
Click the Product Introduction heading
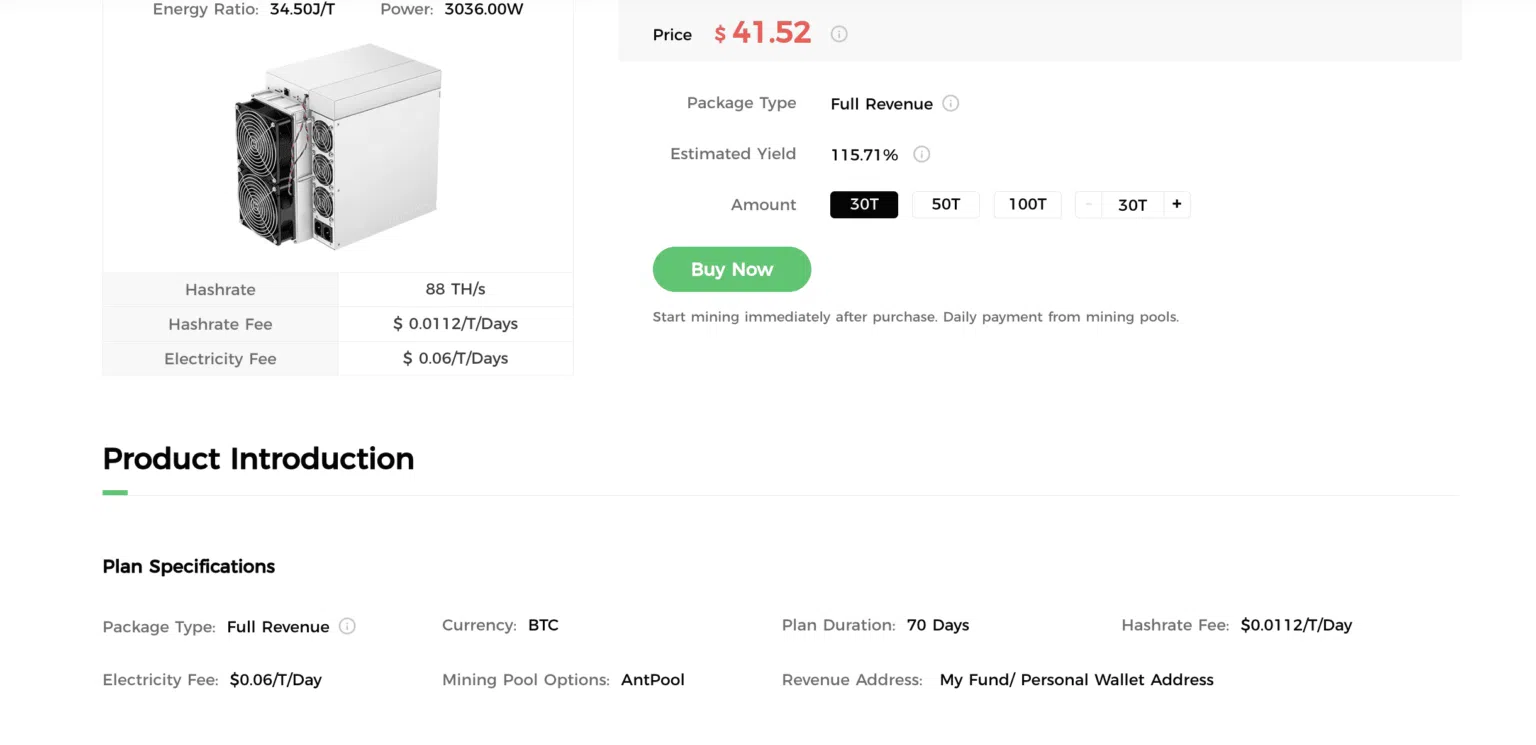click(258, 458)
